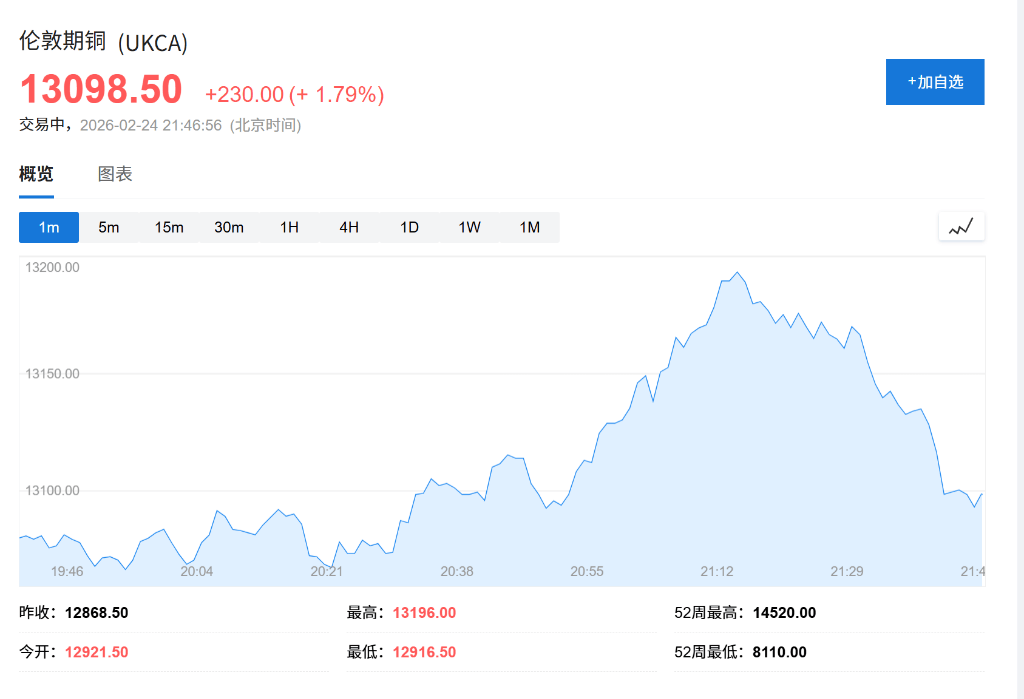Click the 20:38 time axis label
Image resolution: width=1024 pixels, height=699 pixels.
point(457,571)
